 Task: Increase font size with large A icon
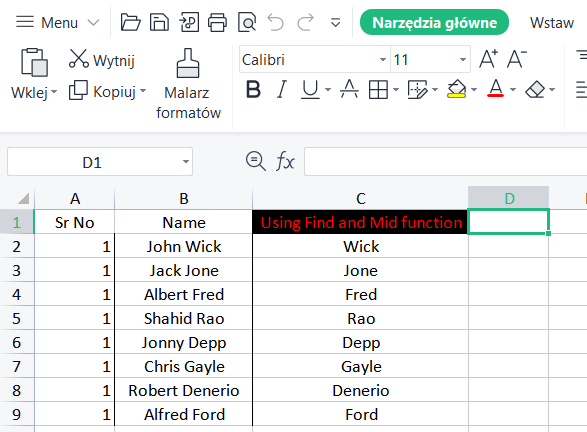point(489,59)
